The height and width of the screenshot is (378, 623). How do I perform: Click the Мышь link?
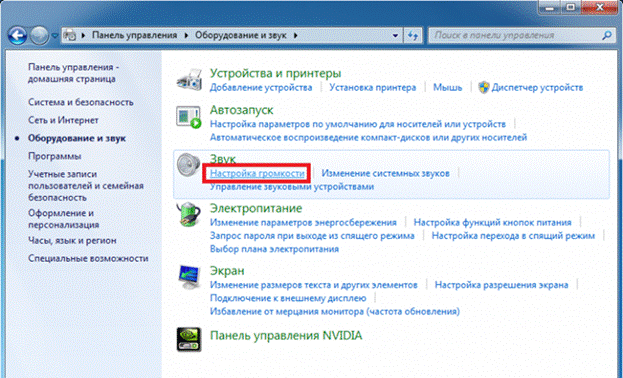pyautogui.click(x=447, y=87)
